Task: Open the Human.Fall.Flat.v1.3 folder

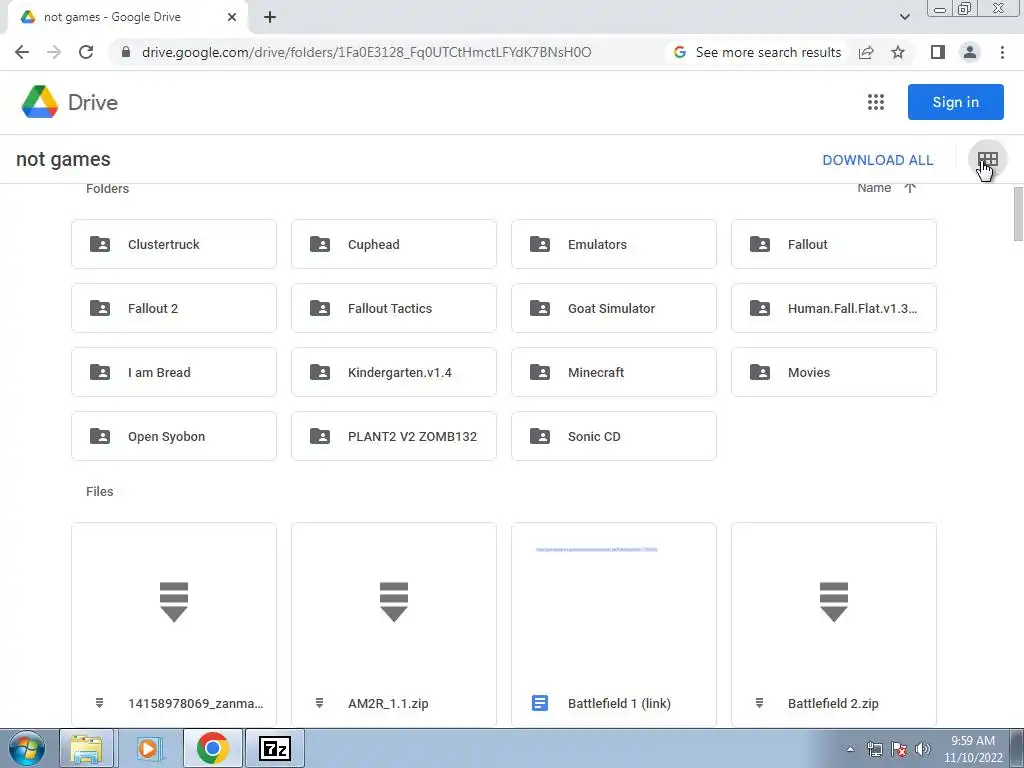Action: click(x=834, y=308)
